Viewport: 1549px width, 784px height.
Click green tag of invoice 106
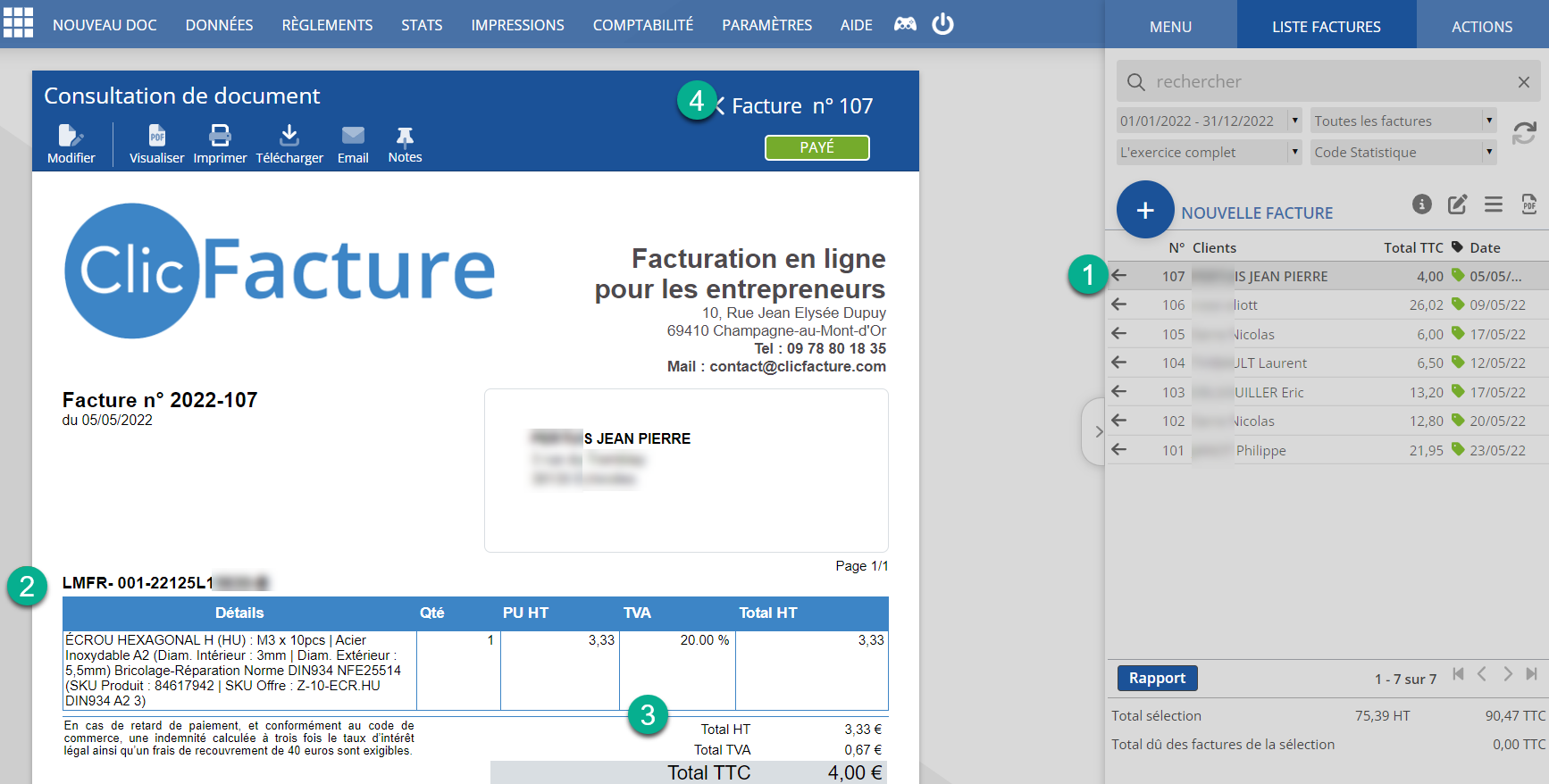(1458, 304)
